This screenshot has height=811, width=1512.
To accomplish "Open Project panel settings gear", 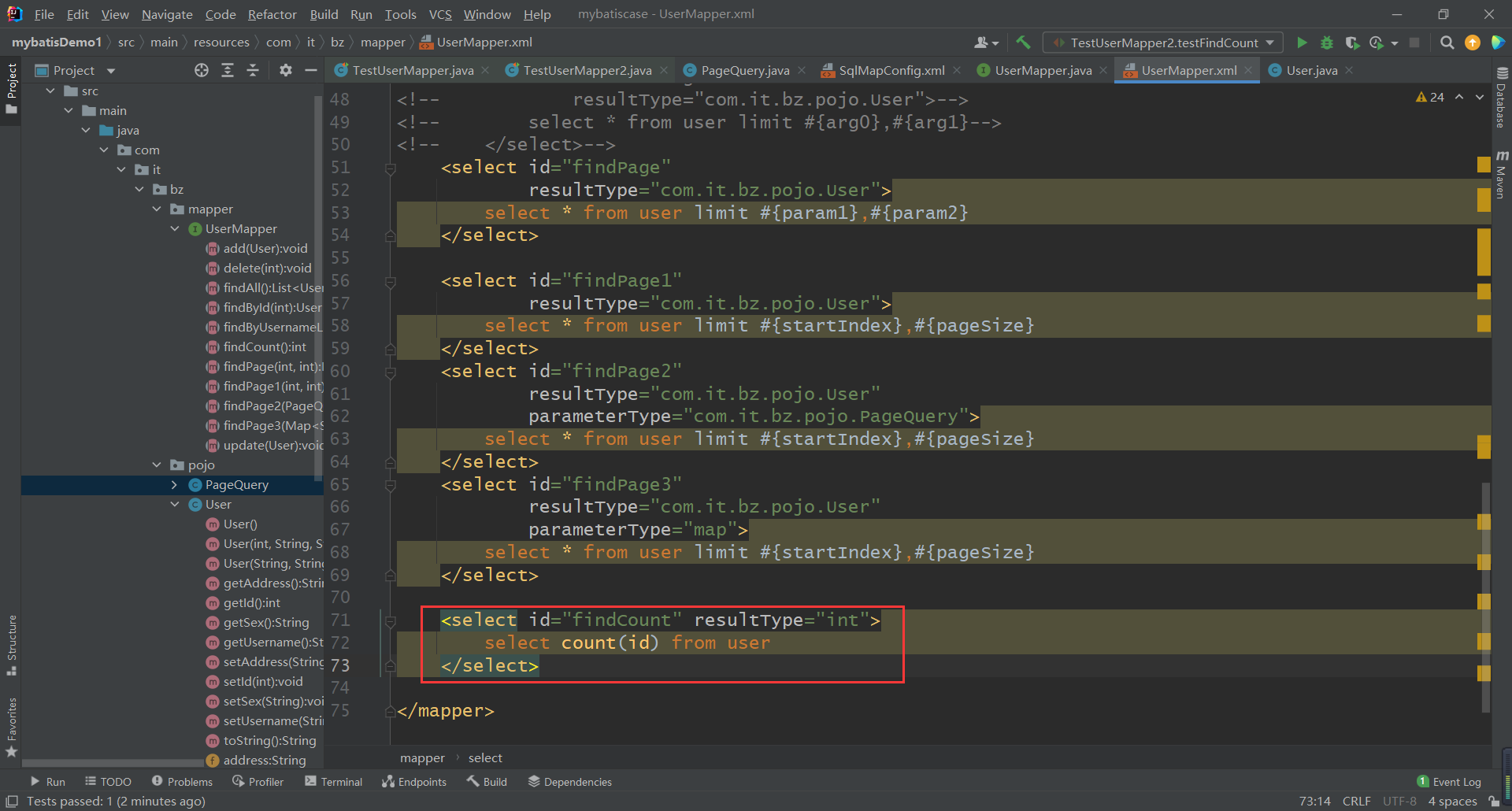I will (285, 70).
